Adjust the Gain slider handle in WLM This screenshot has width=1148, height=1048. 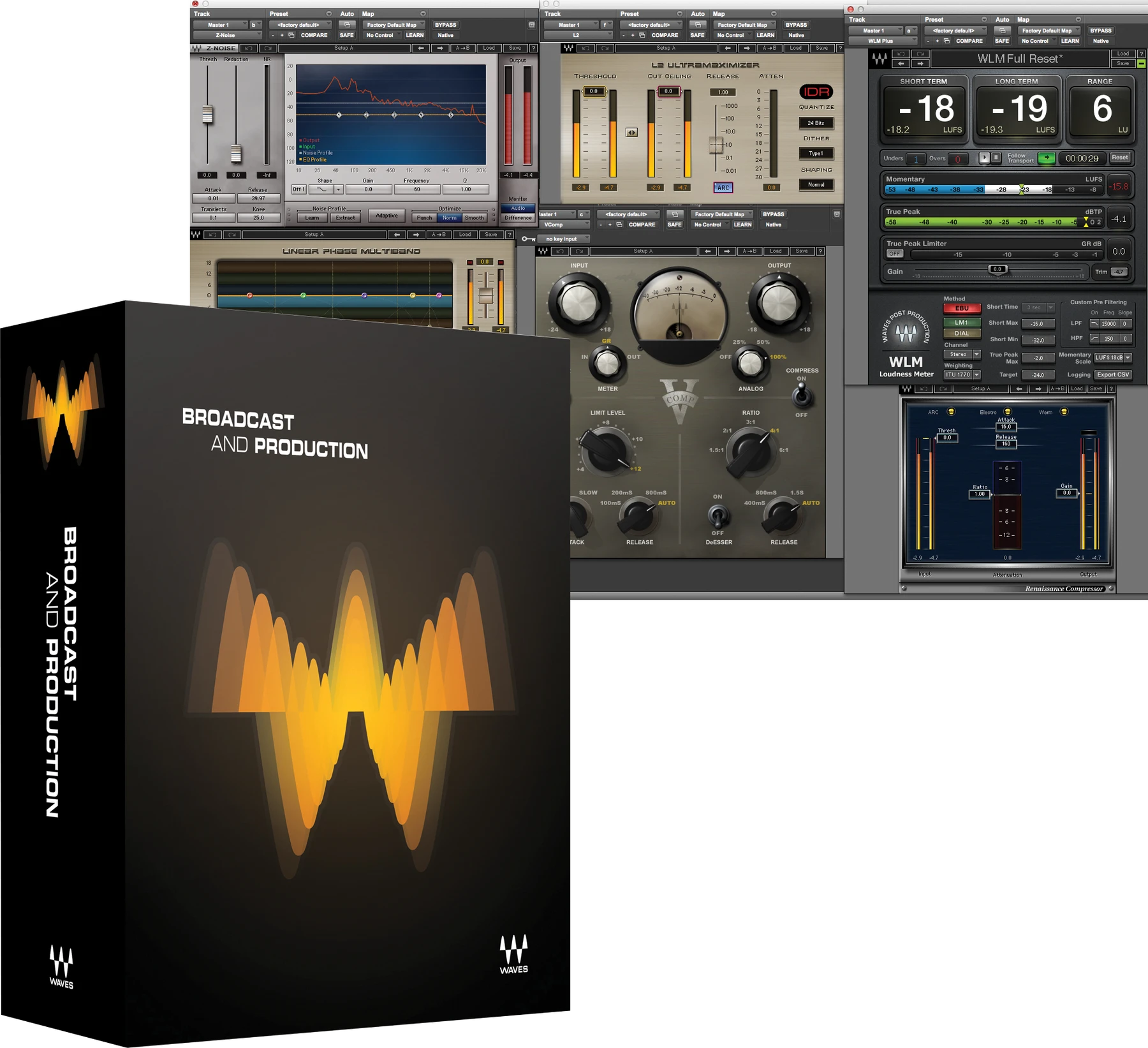997,270
